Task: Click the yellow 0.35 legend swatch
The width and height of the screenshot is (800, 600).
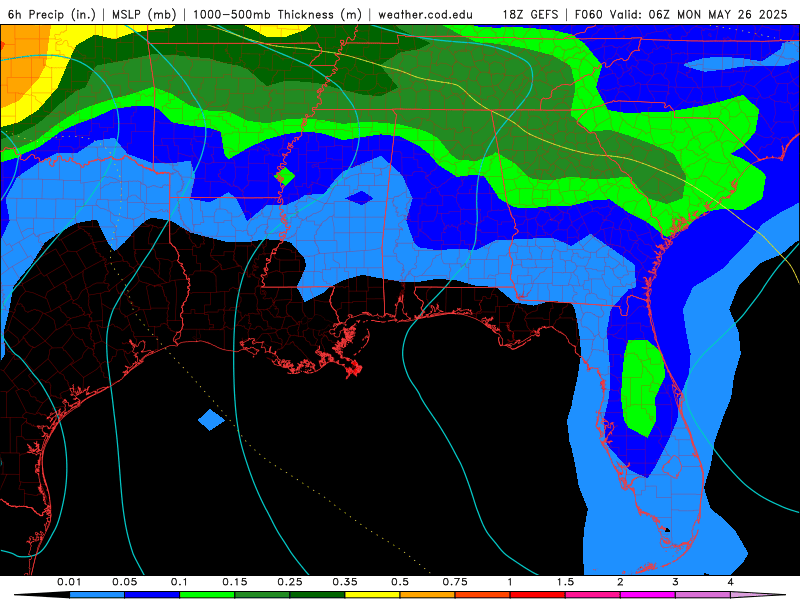Action: click(372, 595)
